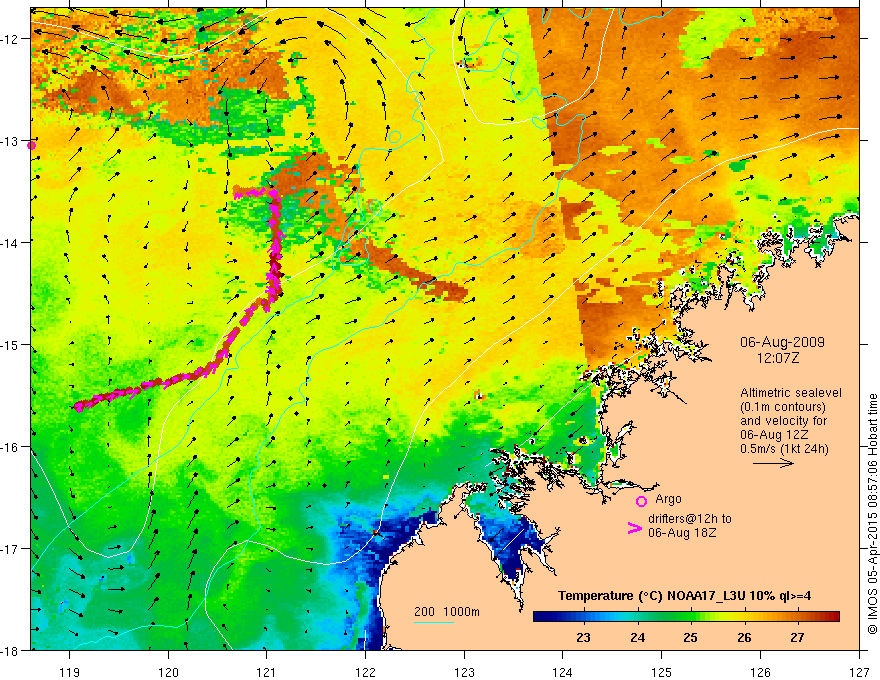880x680 pixels.
Task: Click the Argo legend circle symbol
Action: point(641,501)
